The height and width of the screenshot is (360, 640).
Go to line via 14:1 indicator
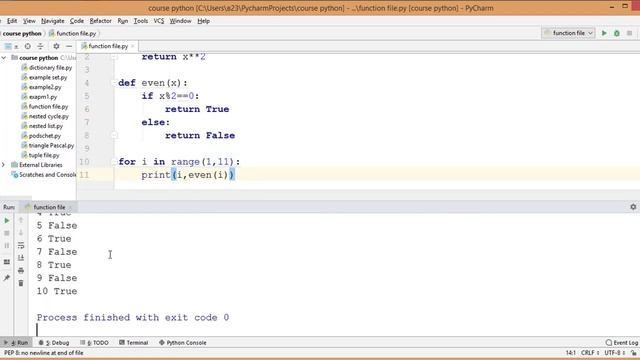(x=570, y=353)
